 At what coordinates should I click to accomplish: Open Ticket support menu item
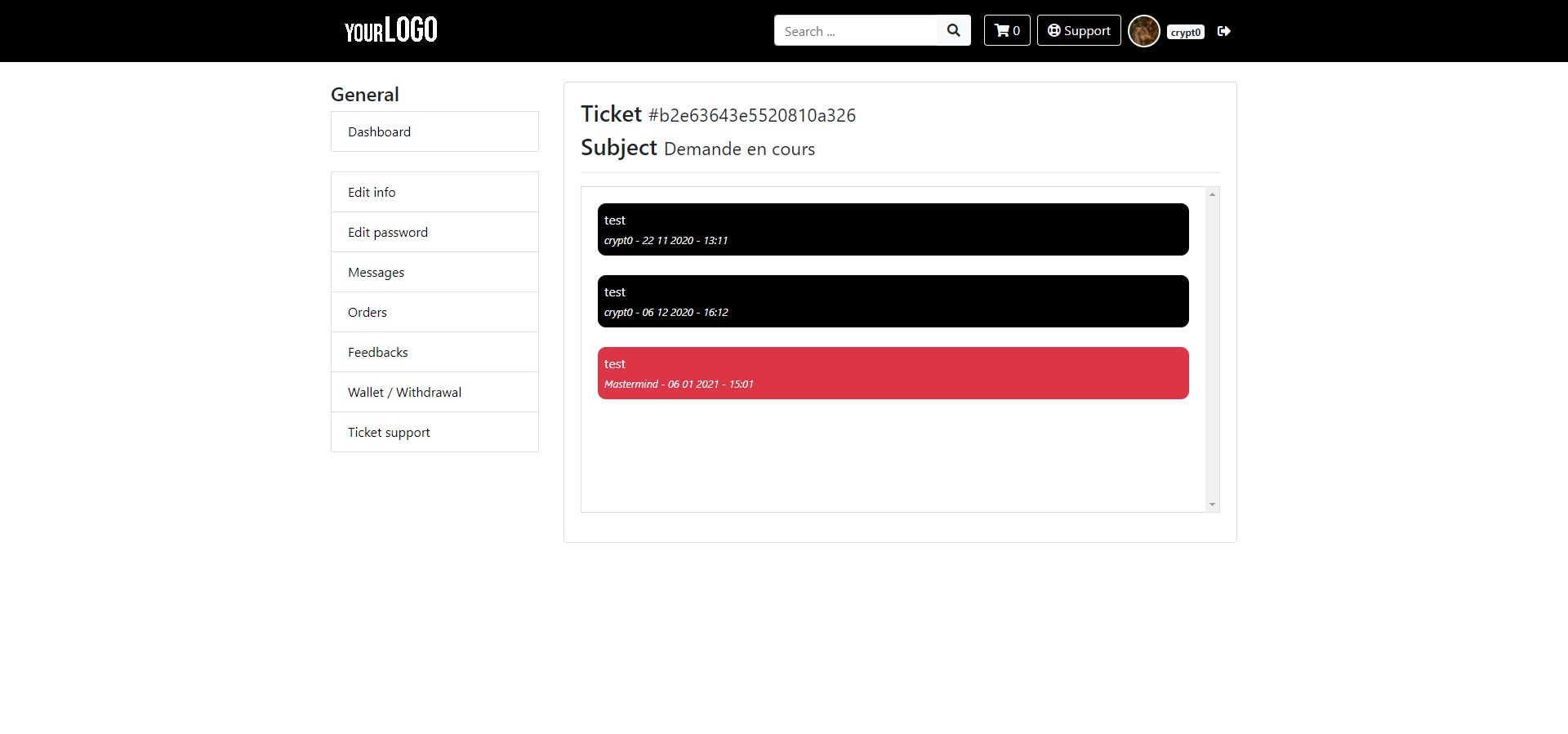click(434, 432)
